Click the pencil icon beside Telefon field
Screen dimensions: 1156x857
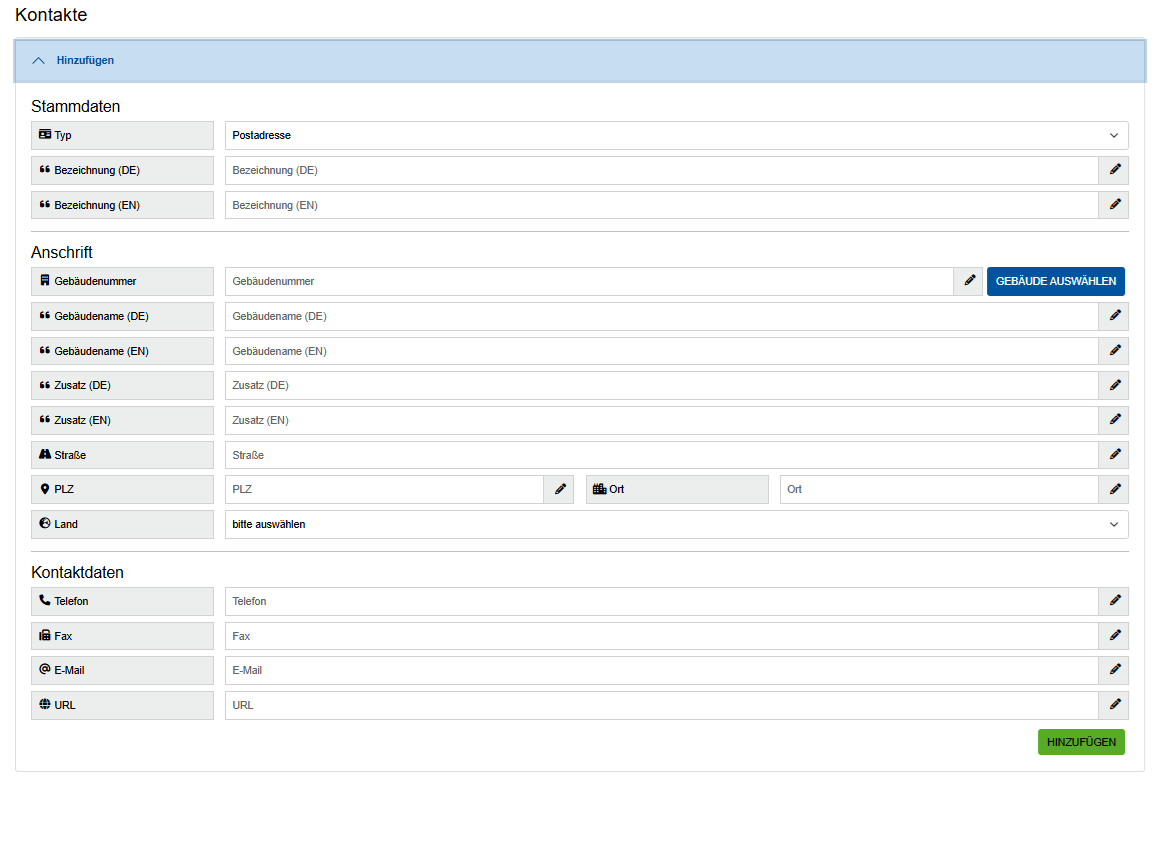point(1114,601)
